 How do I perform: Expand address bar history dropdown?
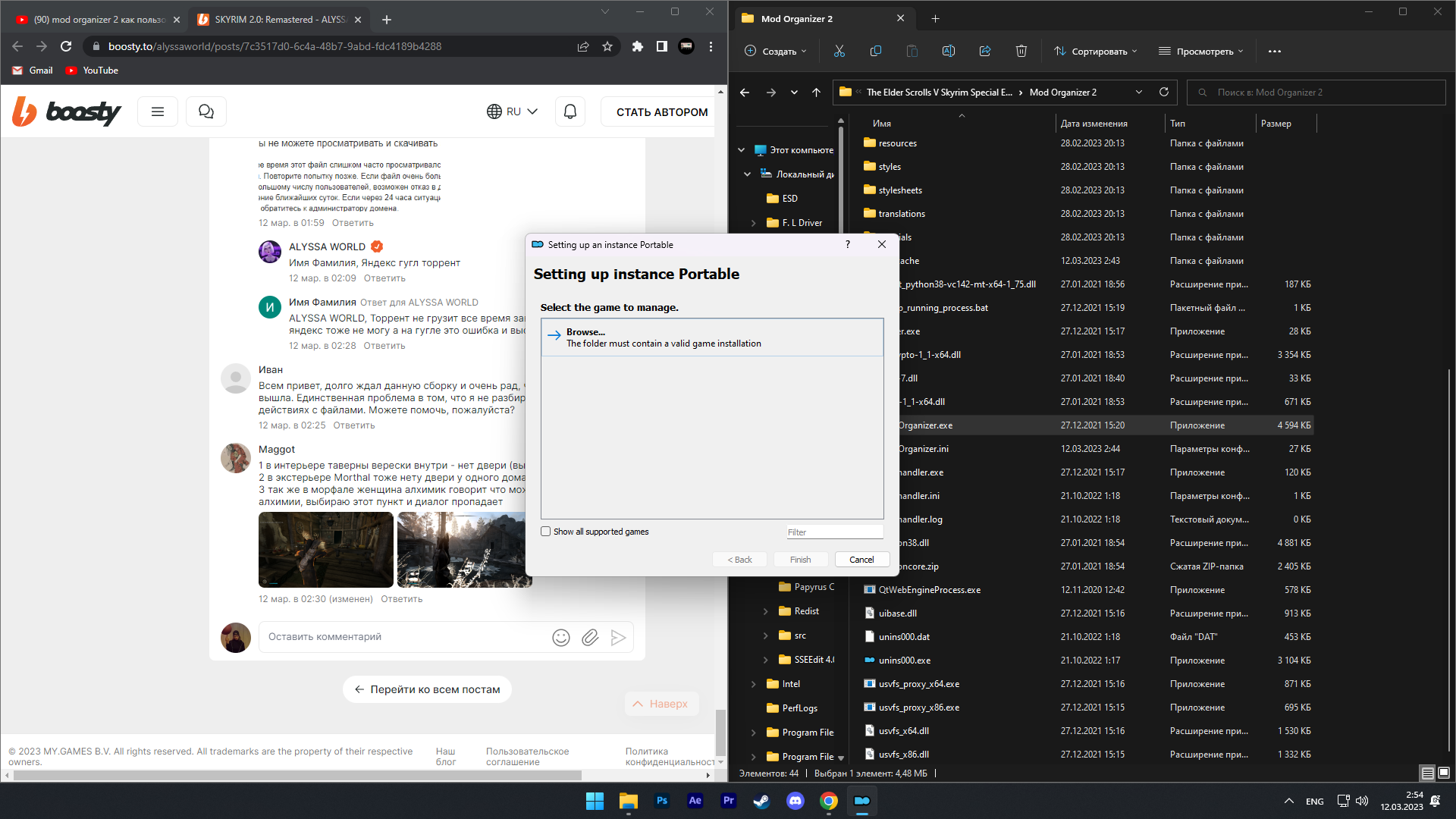1138,92
